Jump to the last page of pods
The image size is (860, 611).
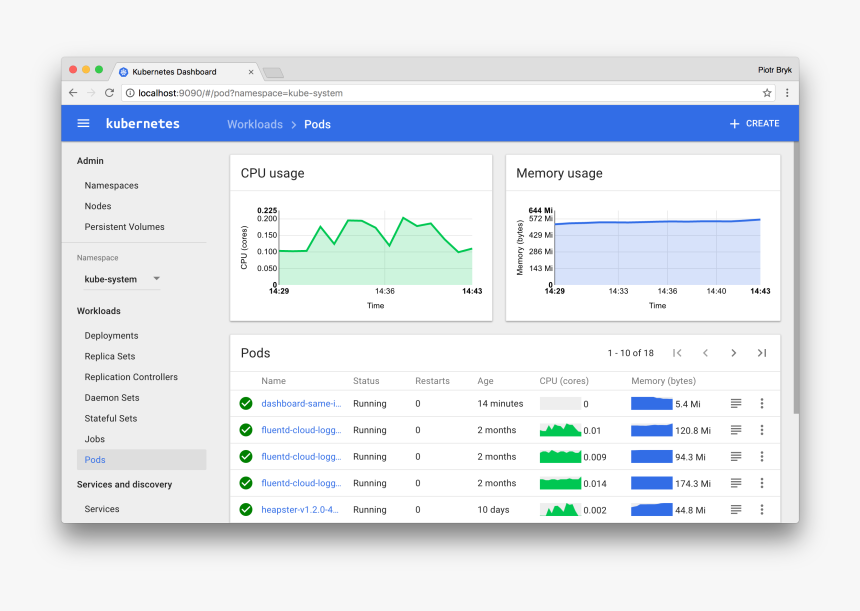(761, 353)
